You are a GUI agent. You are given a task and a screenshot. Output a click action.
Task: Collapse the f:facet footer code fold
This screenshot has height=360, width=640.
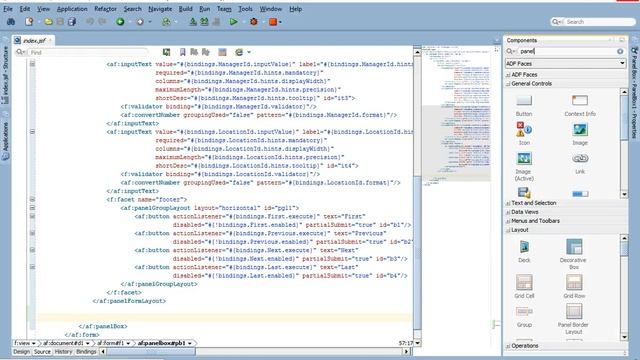(x=32, y=199)
